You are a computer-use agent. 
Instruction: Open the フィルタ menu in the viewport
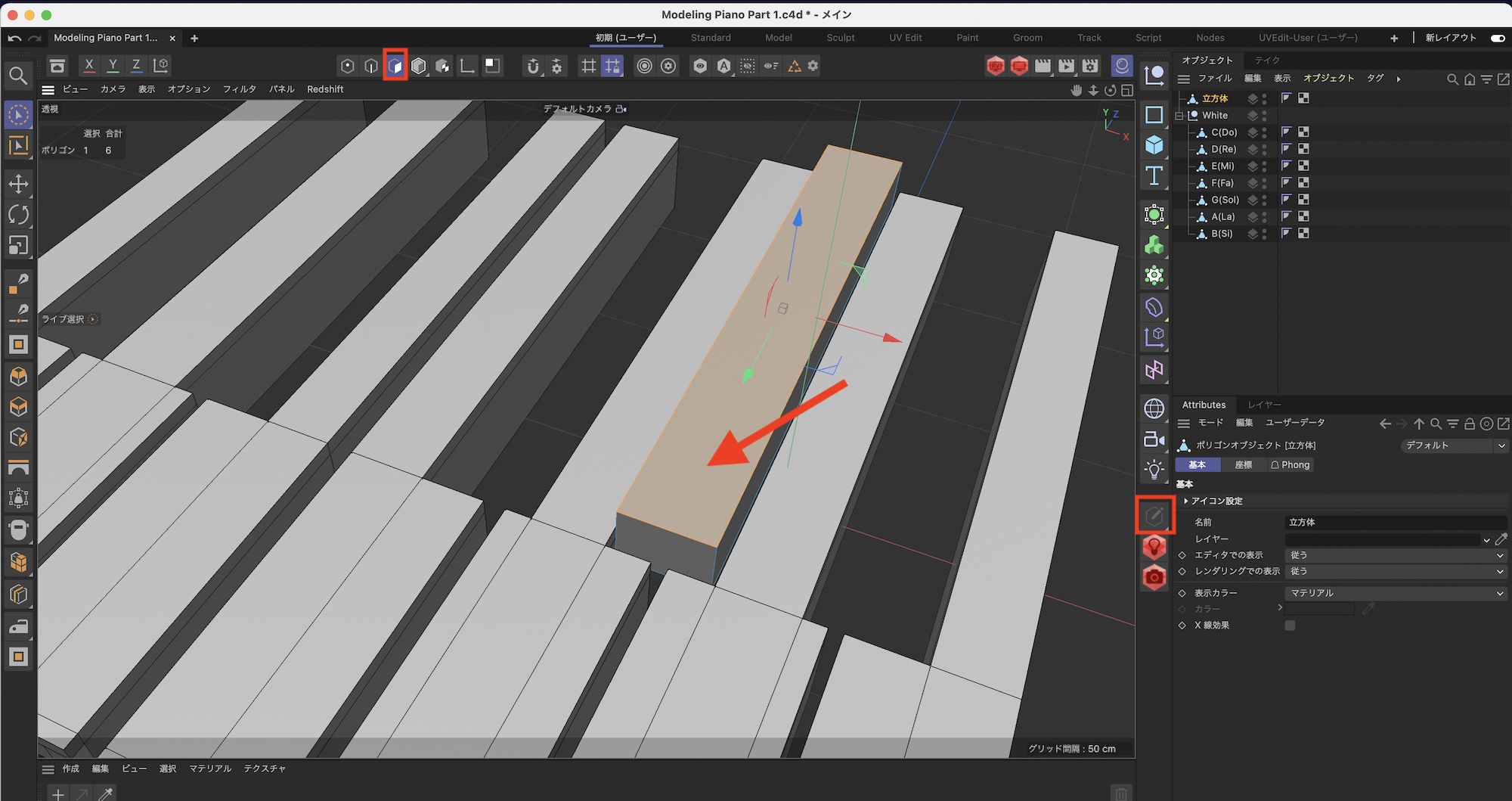click(x=239, y=89)
